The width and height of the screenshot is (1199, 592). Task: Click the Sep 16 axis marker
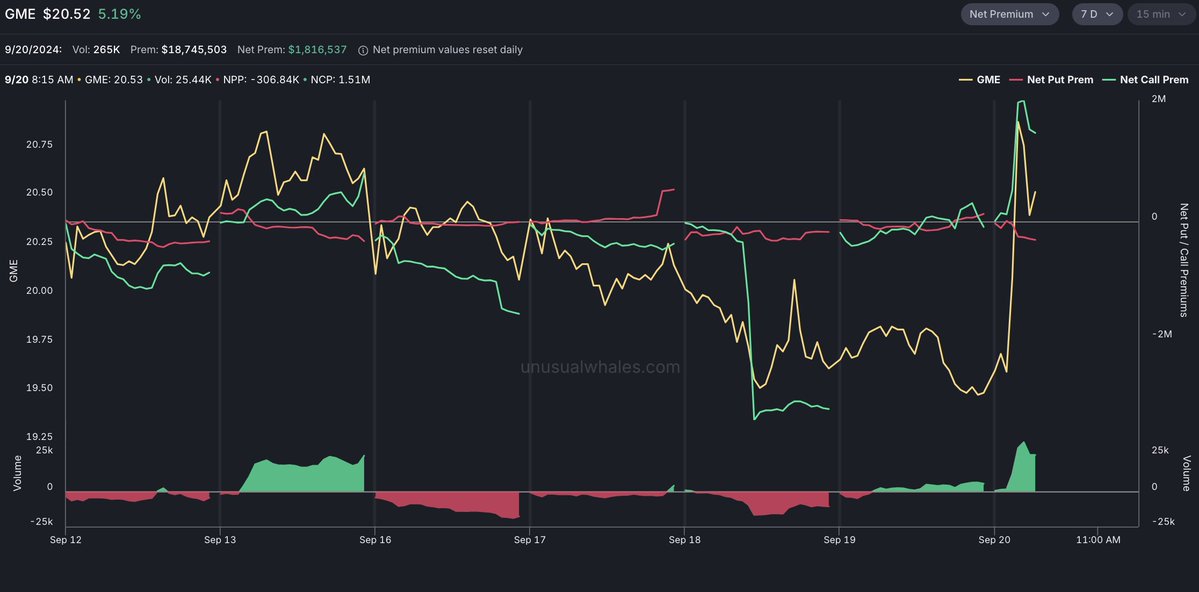pos(375,540)
